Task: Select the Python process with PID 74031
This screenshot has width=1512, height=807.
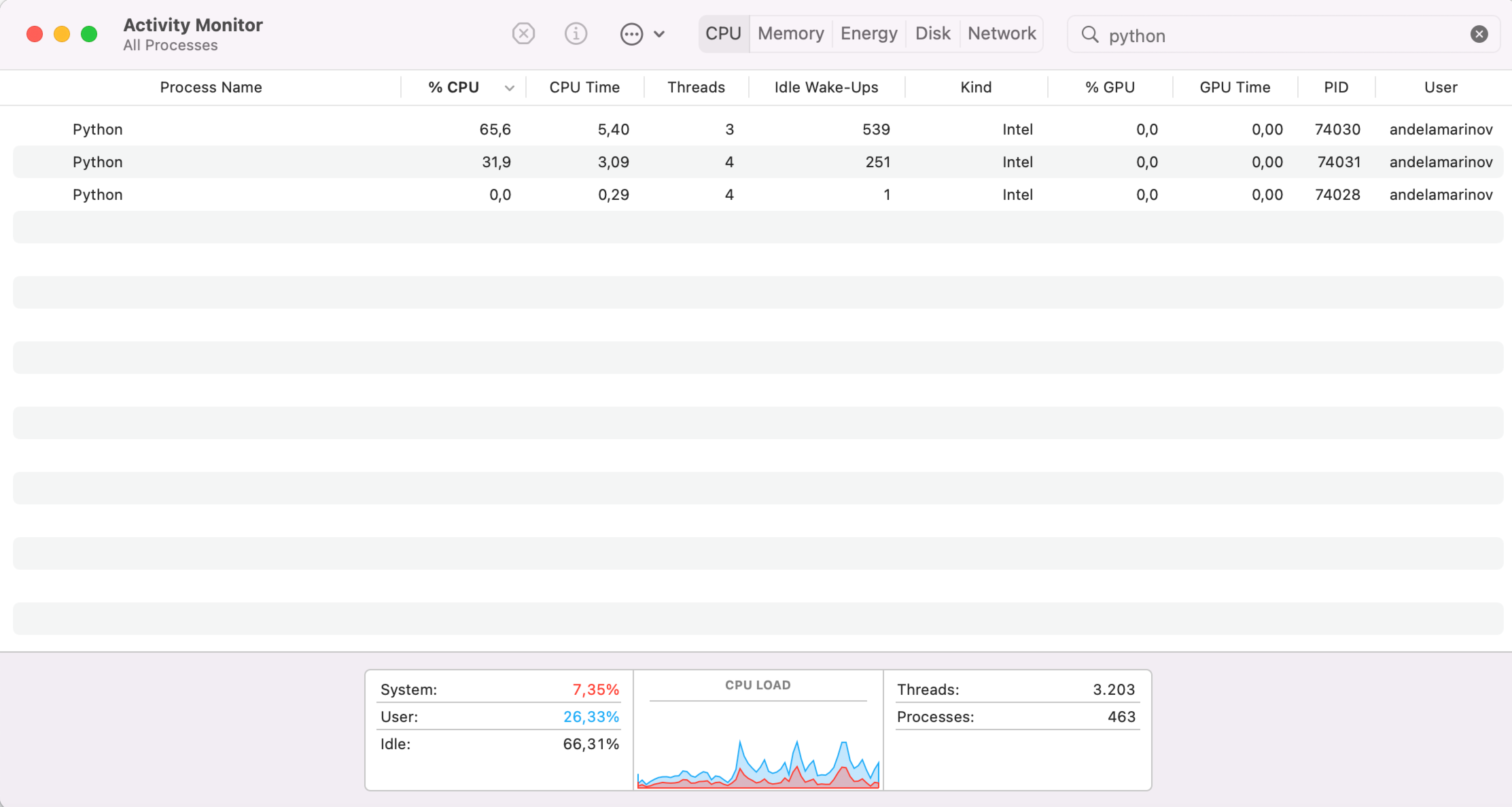Action: tap(476, 162)
